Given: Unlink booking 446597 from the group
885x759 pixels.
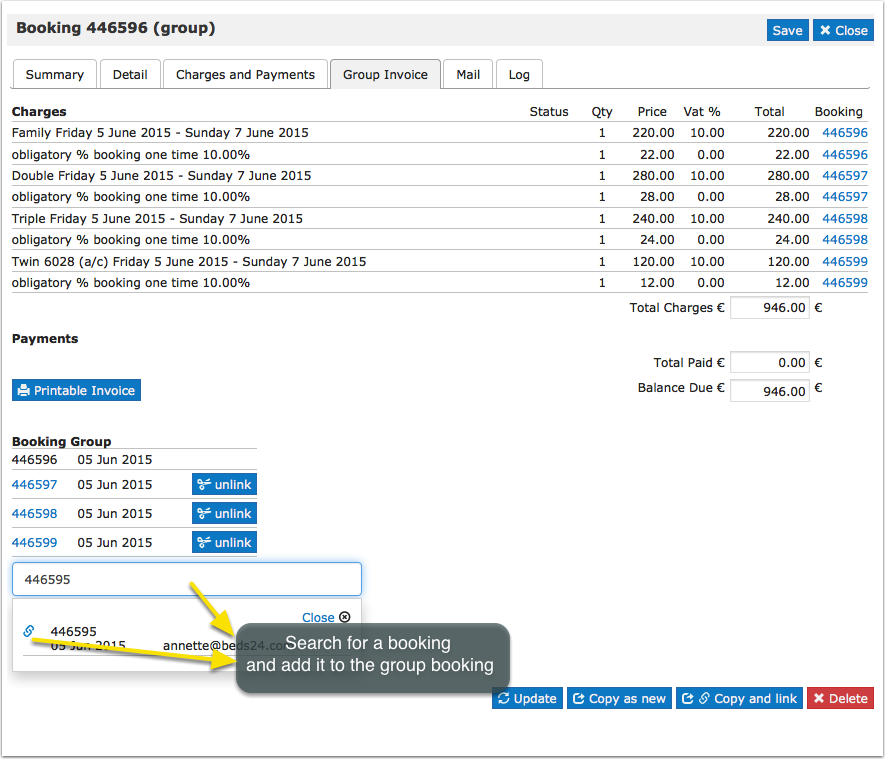Looking at the screenshot, I should (224, 484).
